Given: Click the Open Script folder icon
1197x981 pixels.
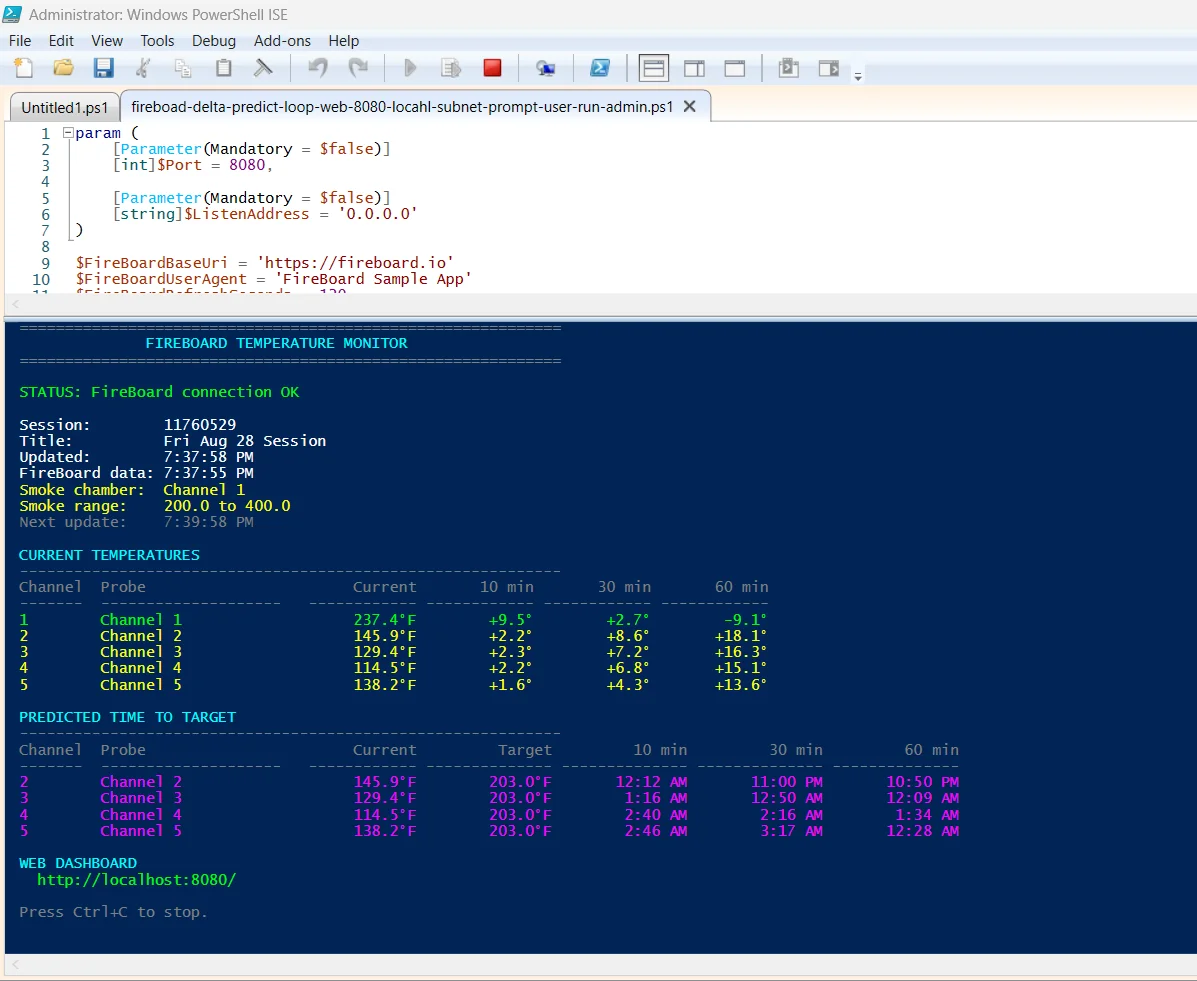Looking at the screenshot, I should click(x=63, y=68).
